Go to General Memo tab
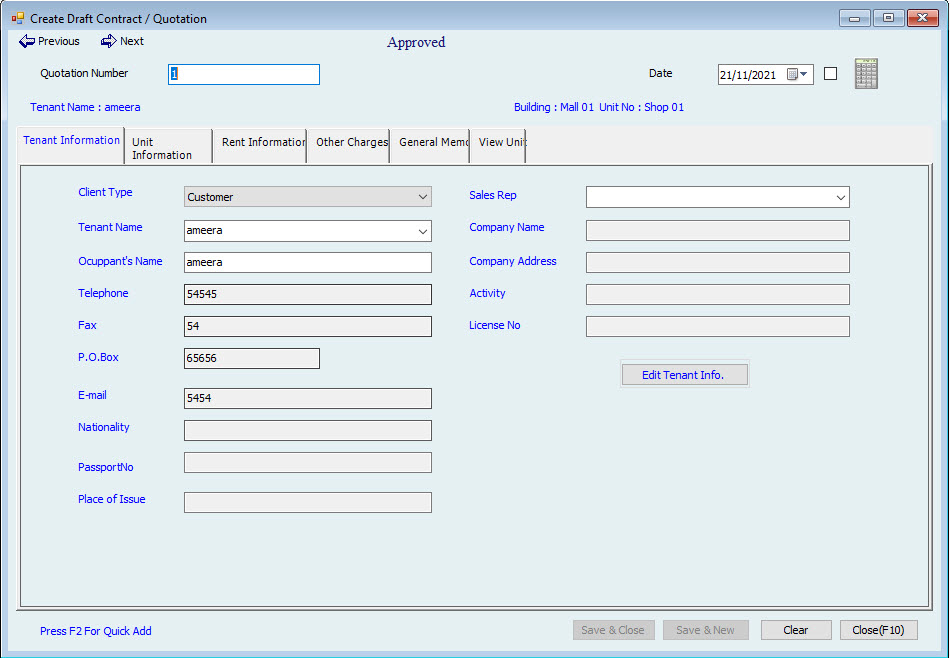The width and height of the screenshot is (950, 658). point(432,143)
